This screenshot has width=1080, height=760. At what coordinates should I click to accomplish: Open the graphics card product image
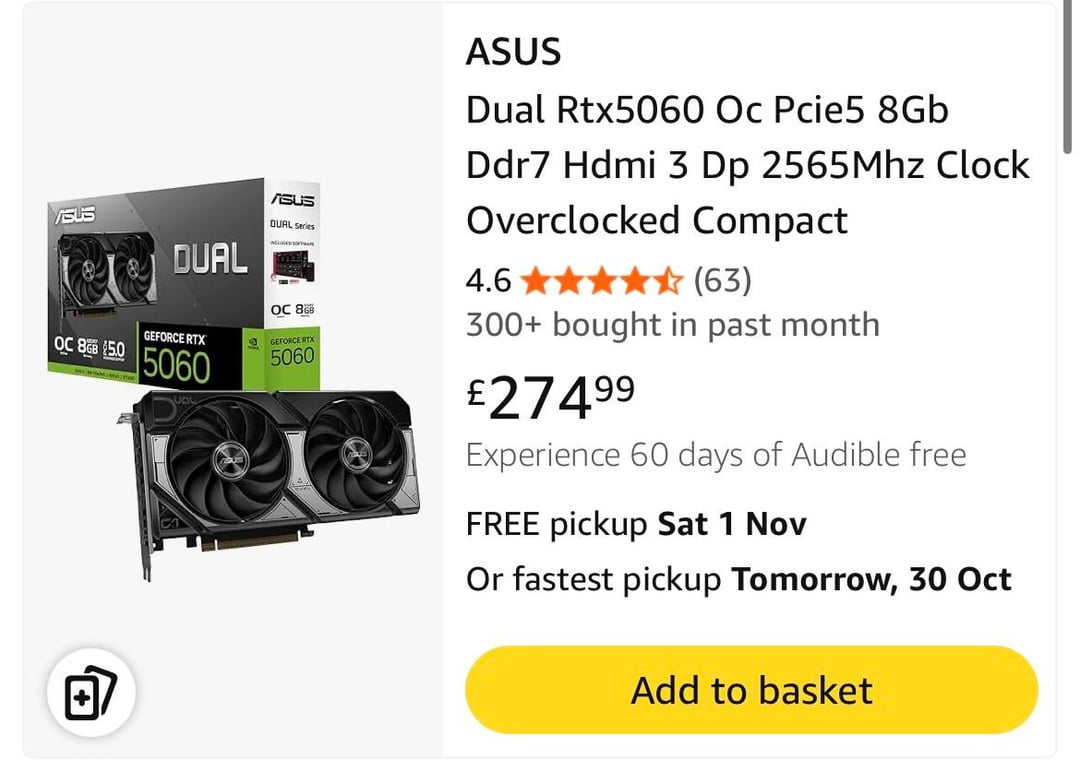(x=233, y=380)
